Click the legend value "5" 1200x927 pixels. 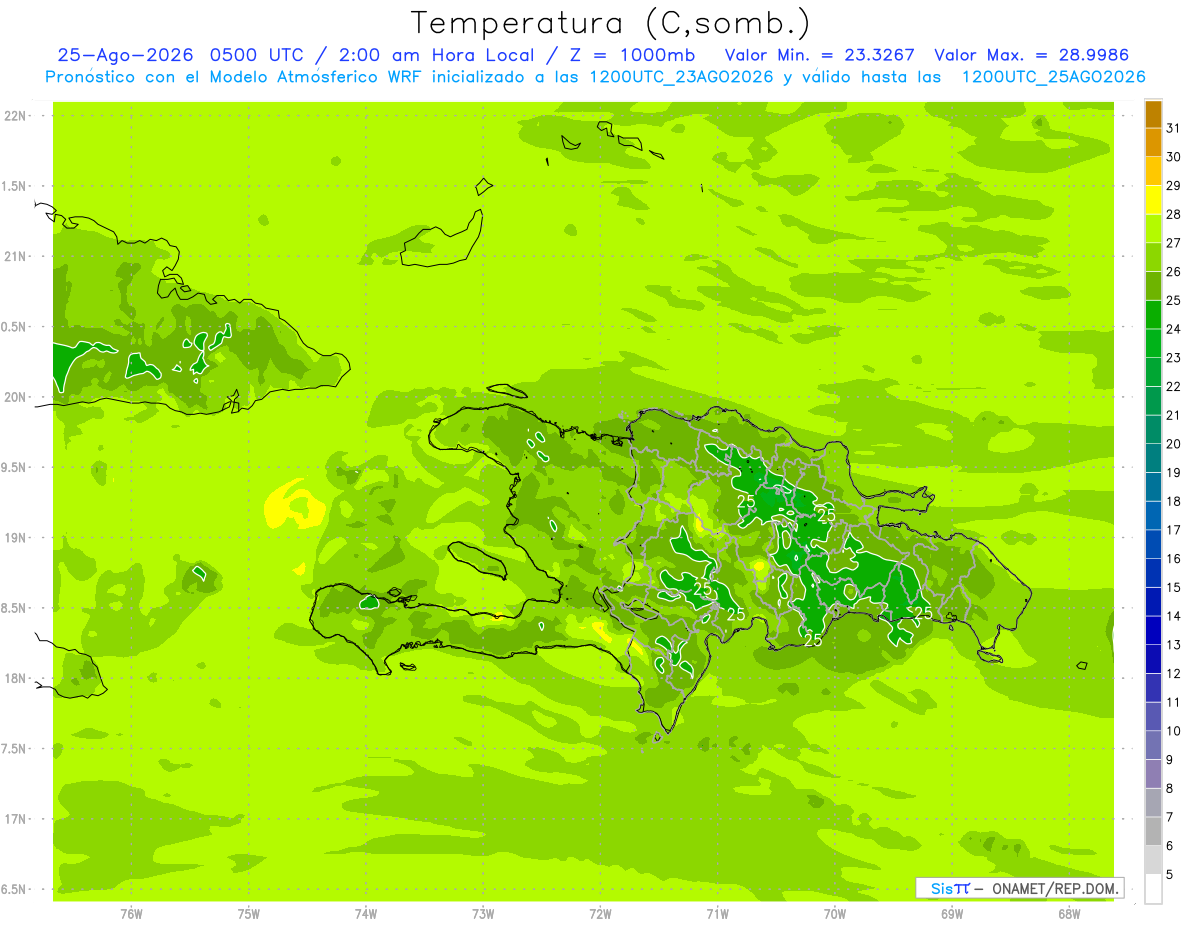(1171, 875)
